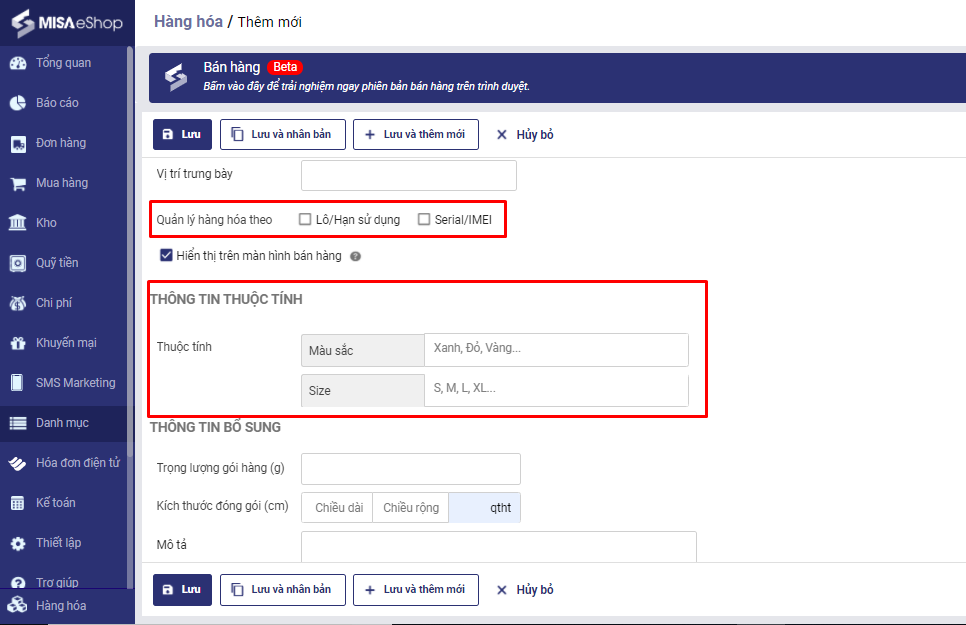Click the Beta badge

(x=285, y=67)
